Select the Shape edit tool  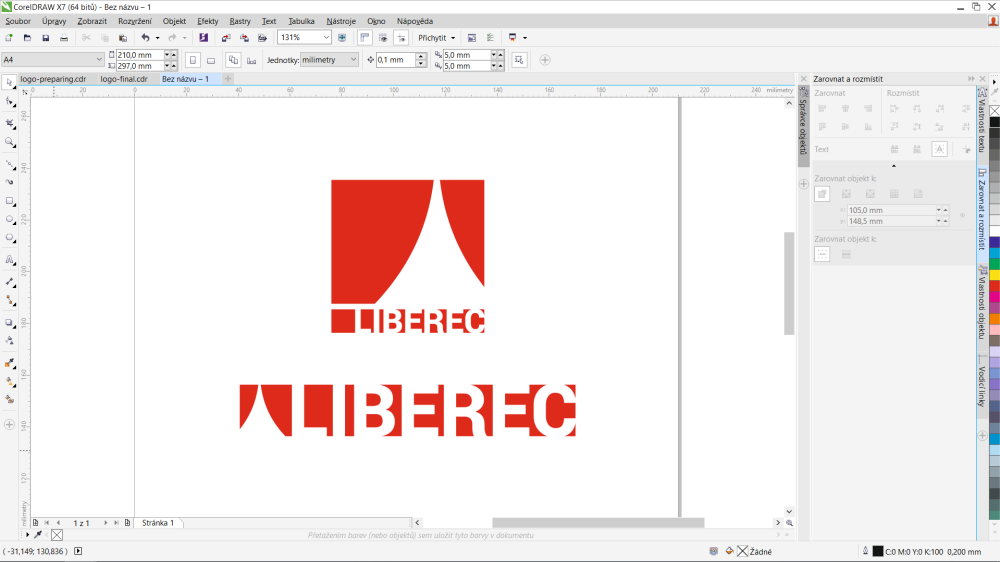coord(9,102)
